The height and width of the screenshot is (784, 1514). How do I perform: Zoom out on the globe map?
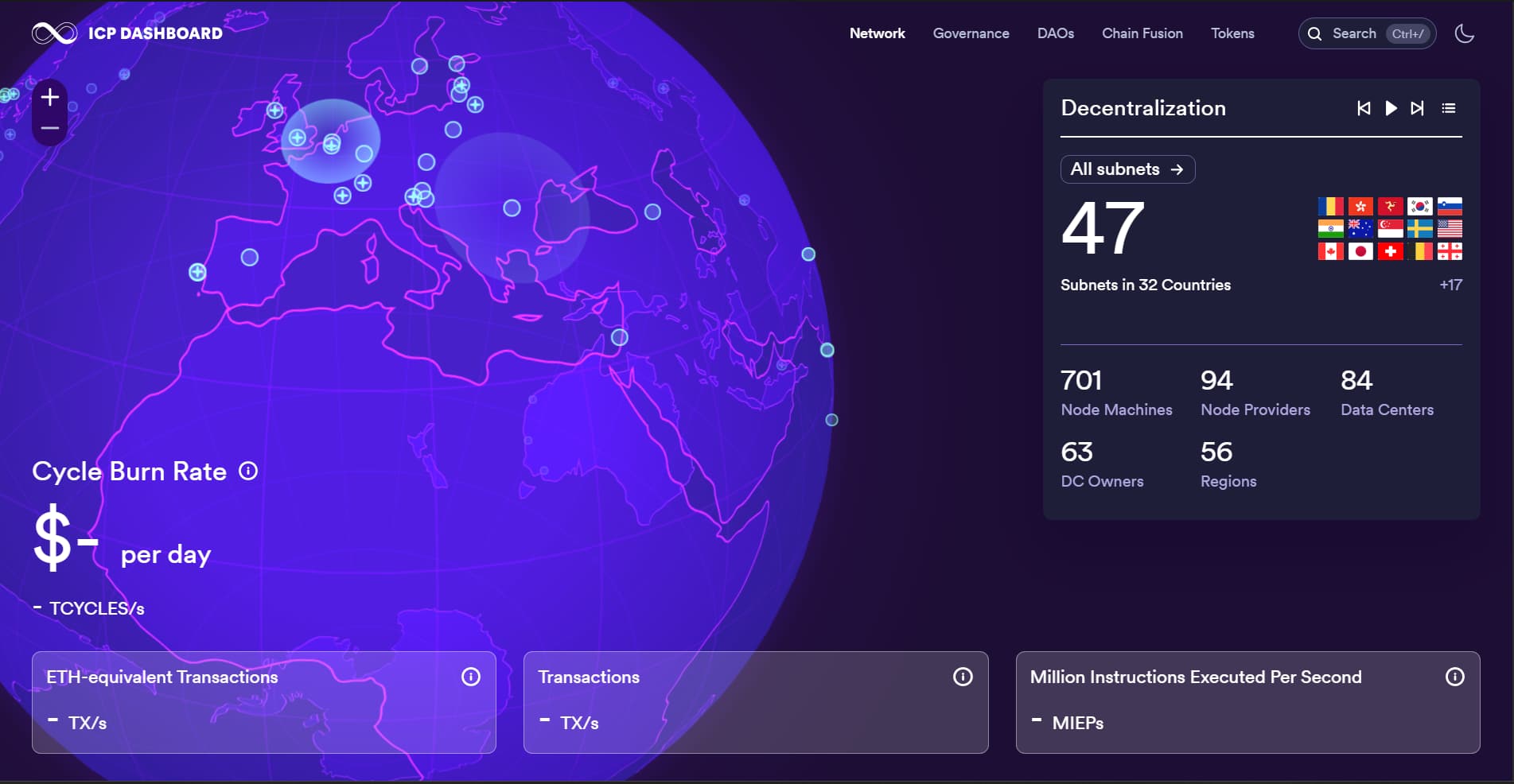(x=50, y=128)
